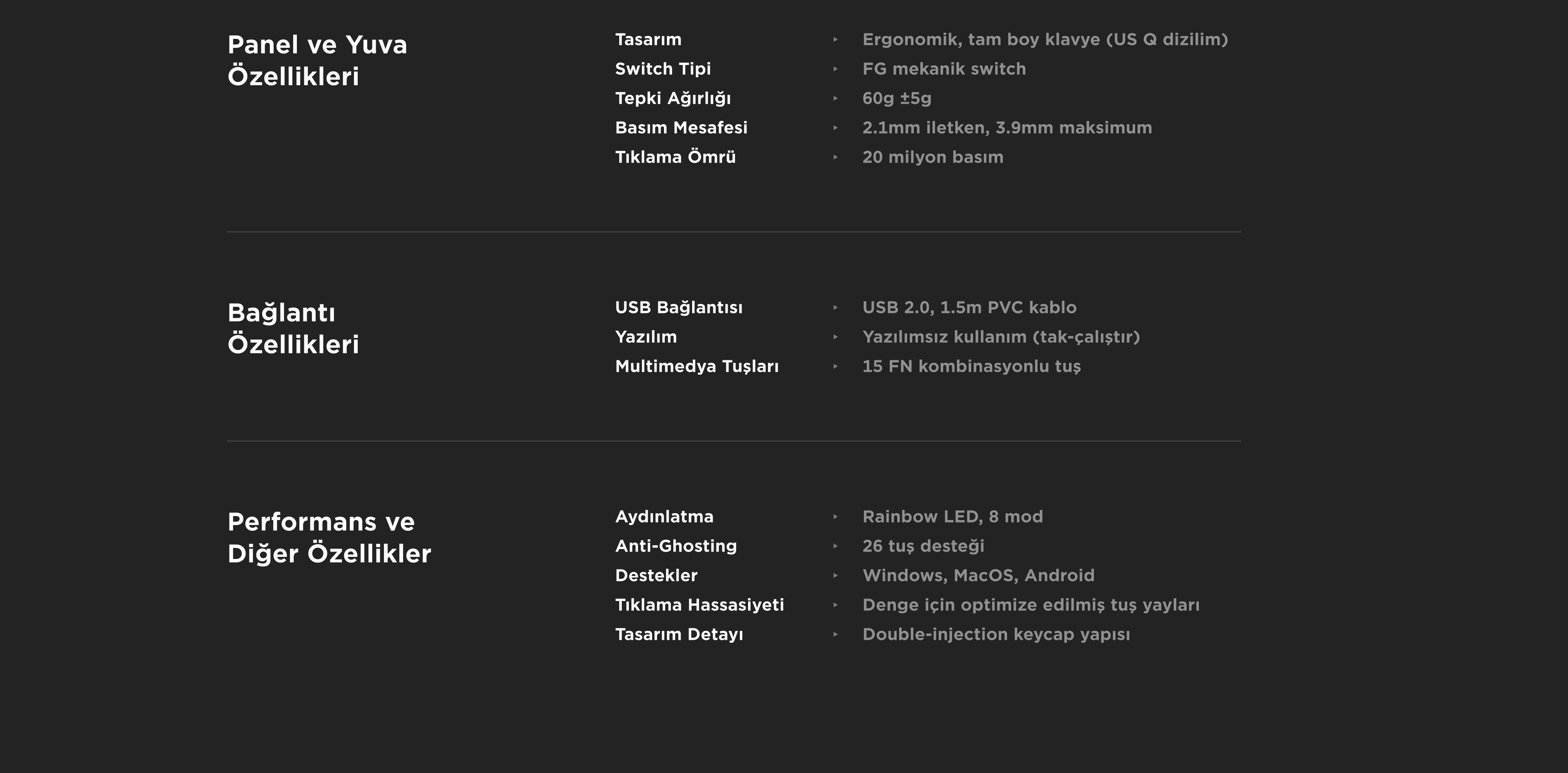
Task: Click the Yazılım spec label
Action: pos(646,337)
